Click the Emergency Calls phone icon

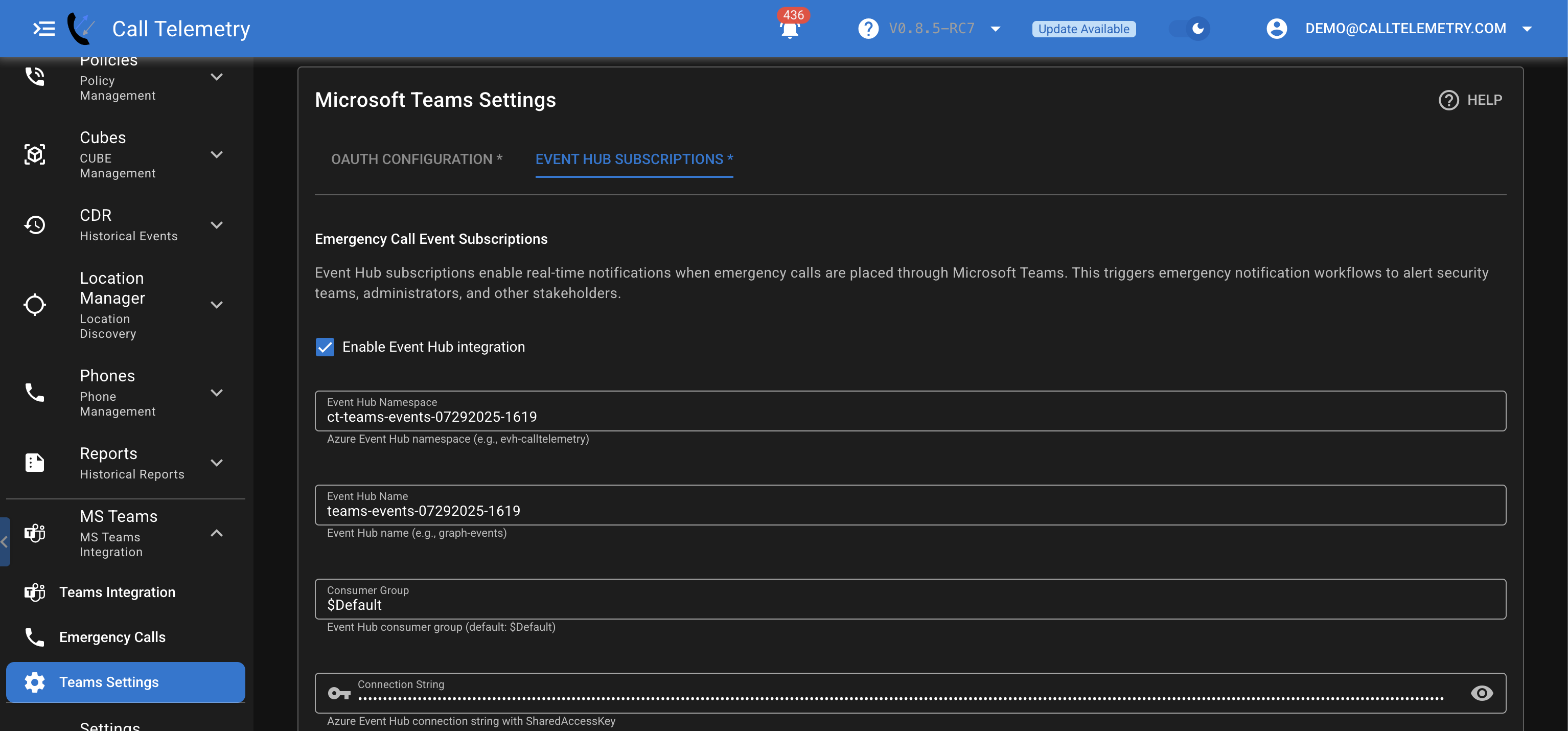pos(35,637)
